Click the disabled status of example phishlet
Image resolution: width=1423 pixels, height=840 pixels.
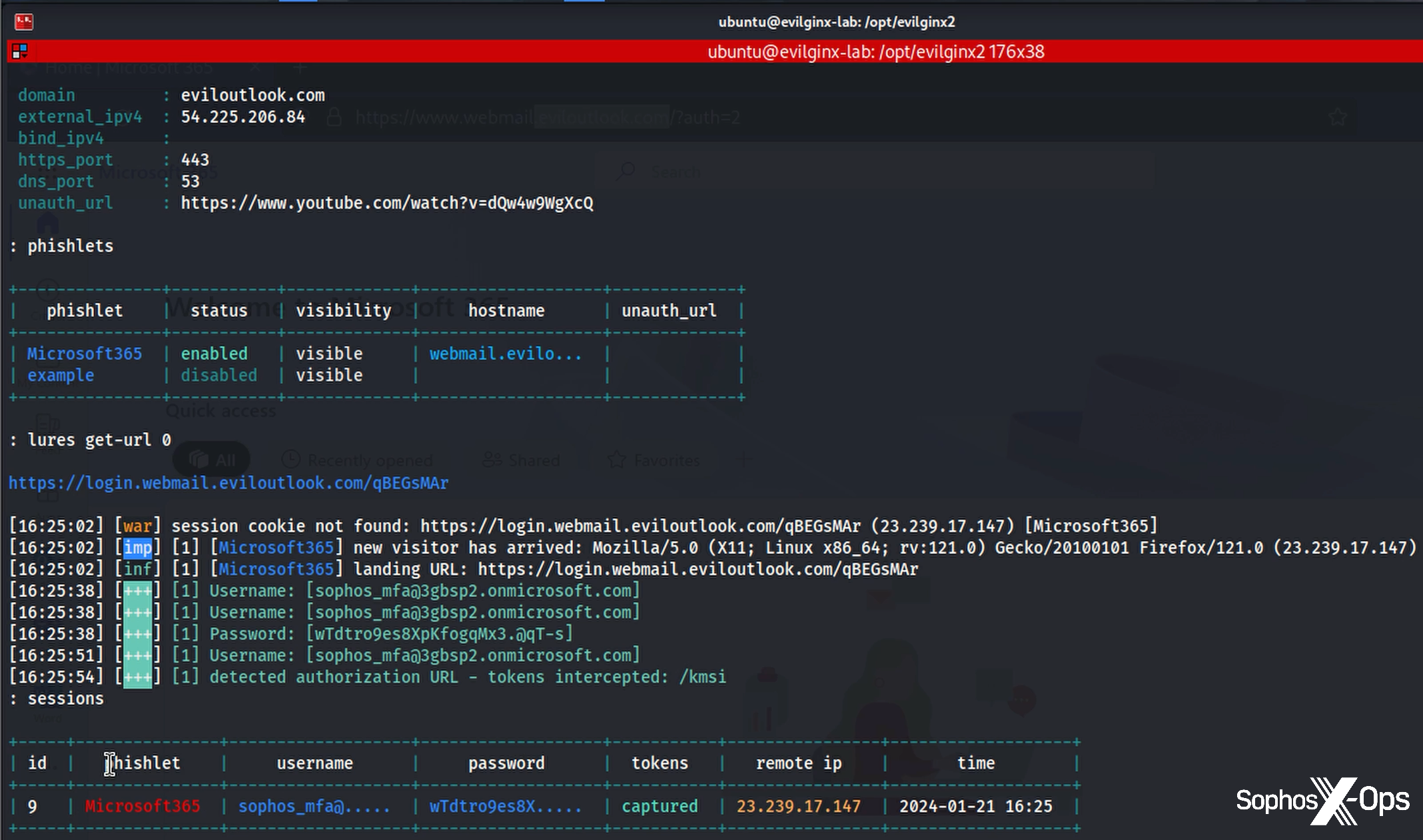[x=219, y=376]
